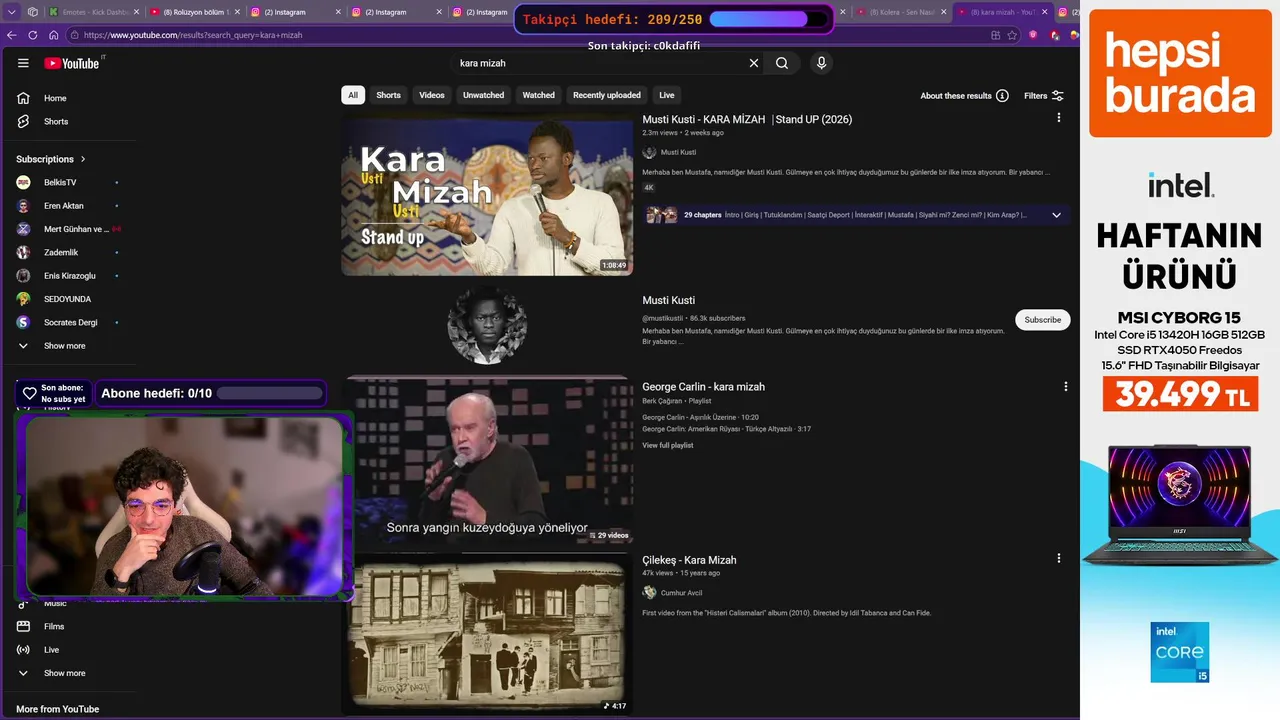
Task: Open more options for Musti Kusti video
Action: (x=1059, y=118)
